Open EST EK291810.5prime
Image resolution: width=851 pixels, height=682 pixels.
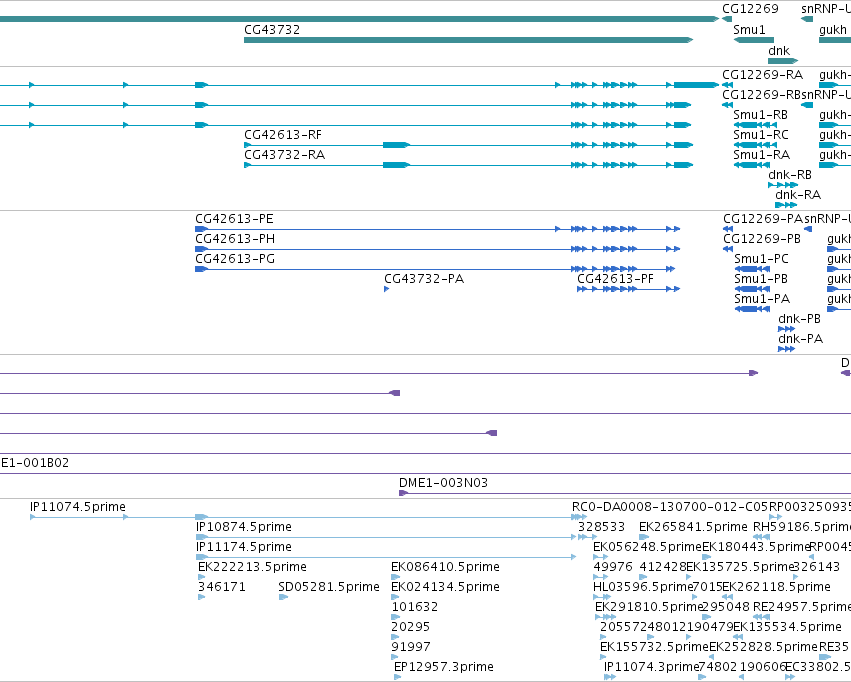650,607
